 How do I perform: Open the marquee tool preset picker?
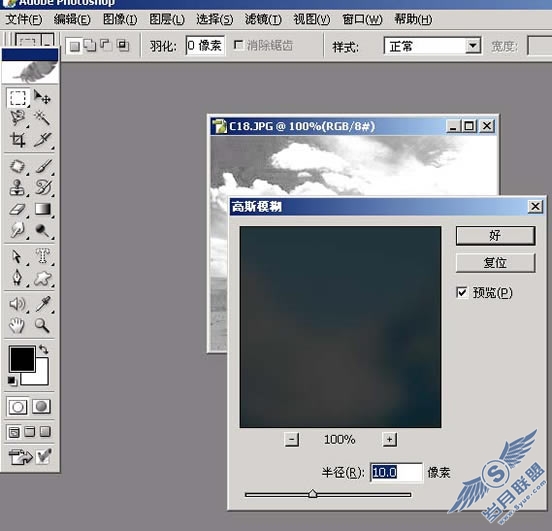47,40
